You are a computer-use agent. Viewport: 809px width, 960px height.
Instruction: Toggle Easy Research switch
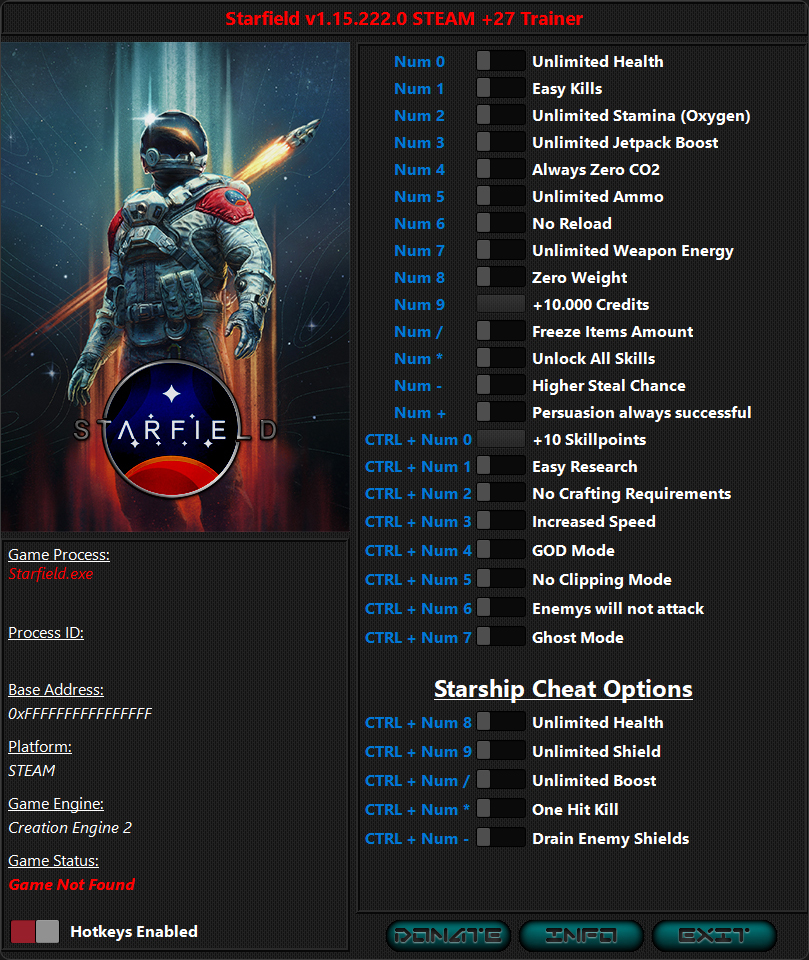coord(500,465)
